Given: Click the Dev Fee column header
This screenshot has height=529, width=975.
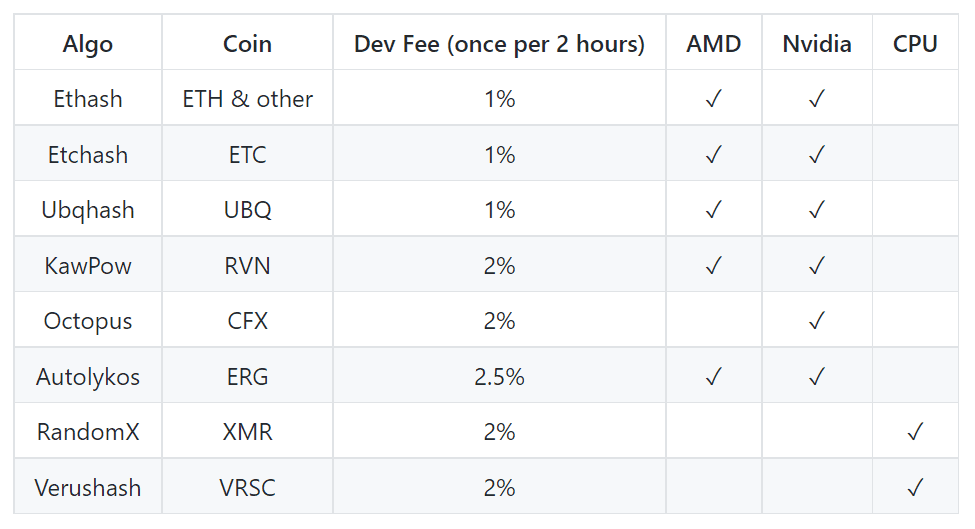Looking at the screenshot, I should [499, 44].
